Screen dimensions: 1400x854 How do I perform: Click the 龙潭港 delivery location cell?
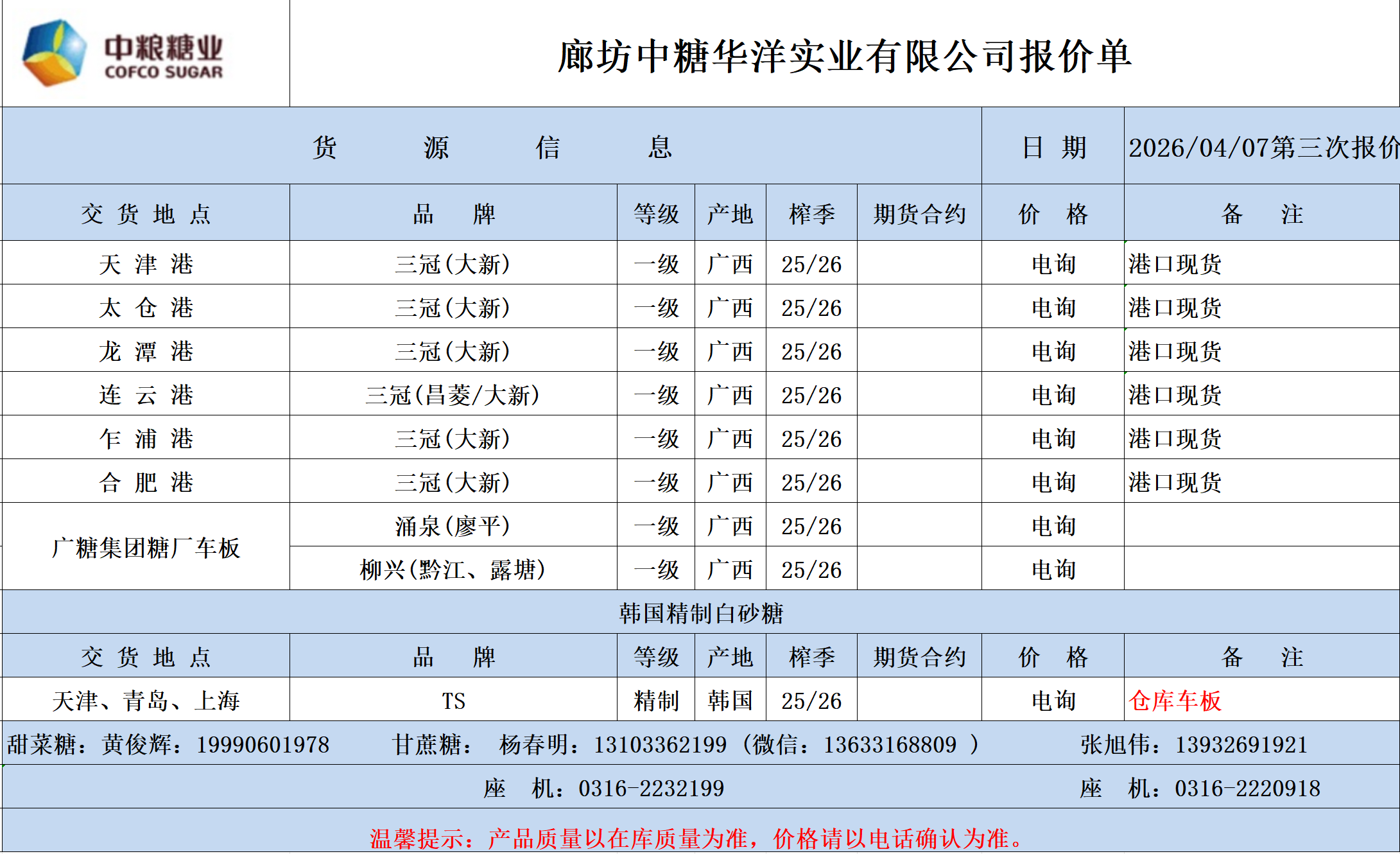(x=146, y=351)
